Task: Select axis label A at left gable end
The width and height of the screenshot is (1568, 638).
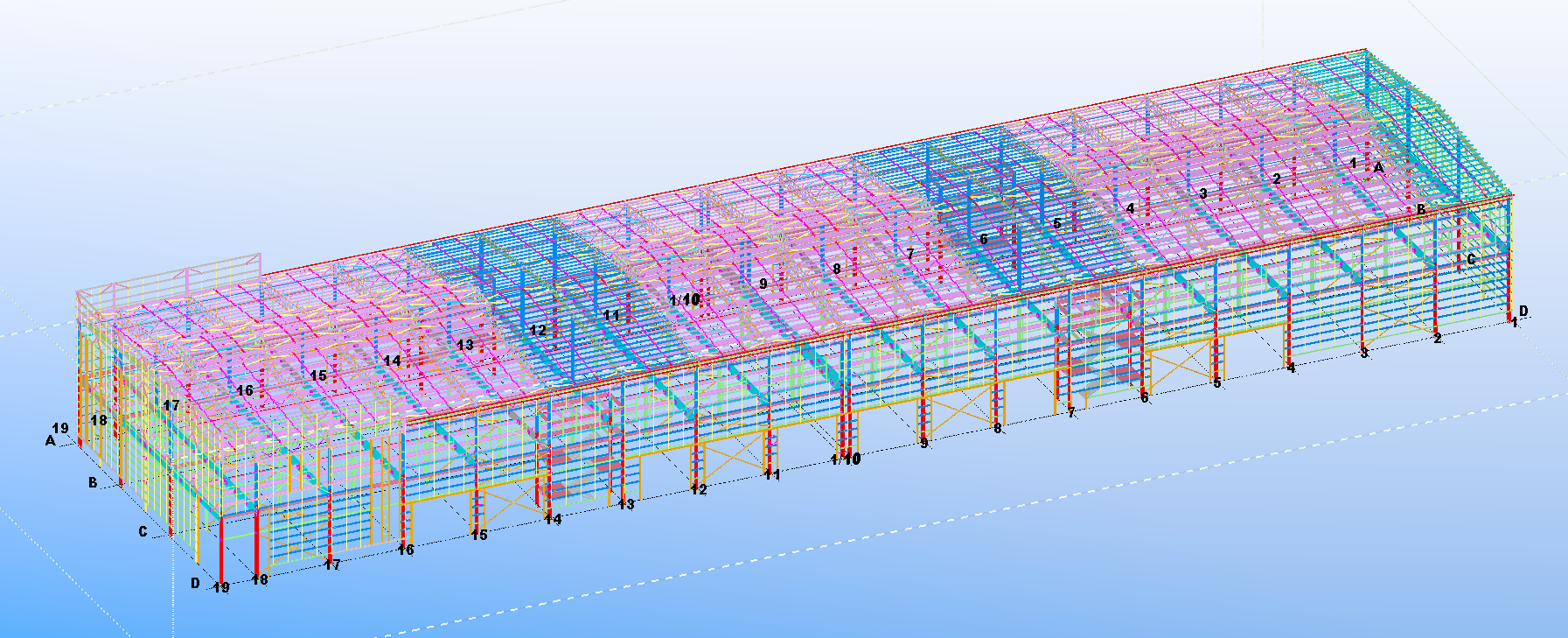Action: pos(51,441)
